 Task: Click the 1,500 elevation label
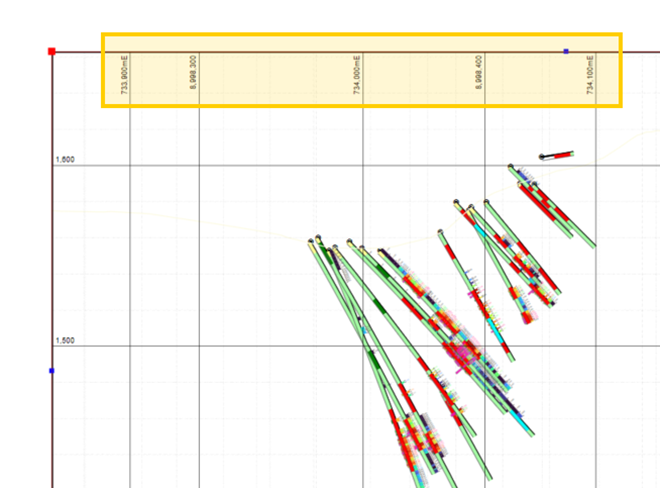[65, 341]
